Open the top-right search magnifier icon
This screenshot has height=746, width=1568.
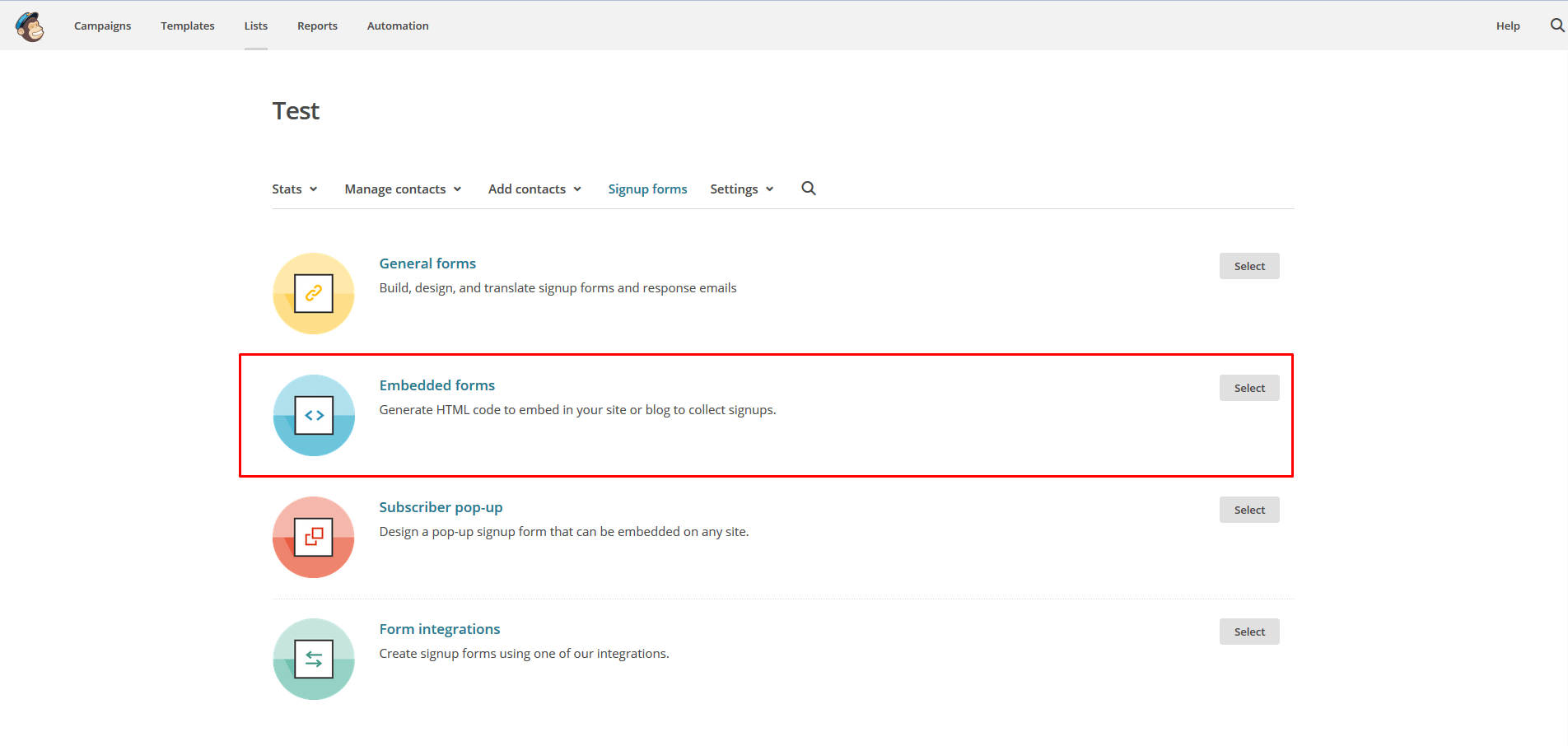[1556, 26]
